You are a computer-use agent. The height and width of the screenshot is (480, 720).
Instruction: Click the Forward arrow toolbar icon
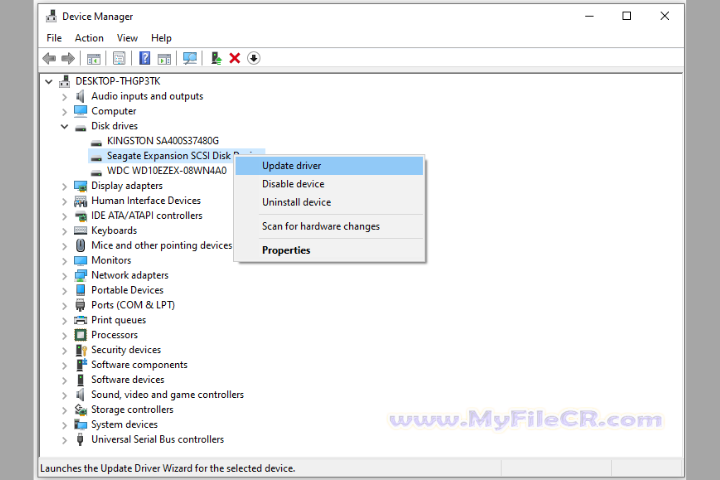coord(68,58)
